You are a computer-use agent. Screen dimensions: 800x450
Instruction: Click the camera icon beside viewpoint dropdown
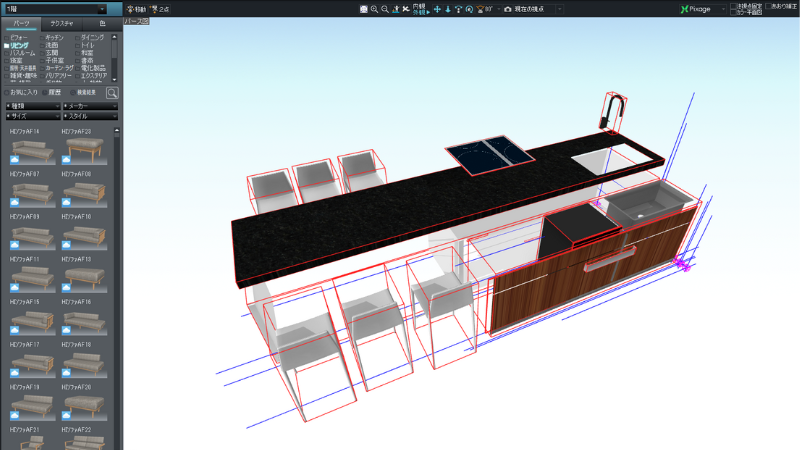tap(507, 8)
